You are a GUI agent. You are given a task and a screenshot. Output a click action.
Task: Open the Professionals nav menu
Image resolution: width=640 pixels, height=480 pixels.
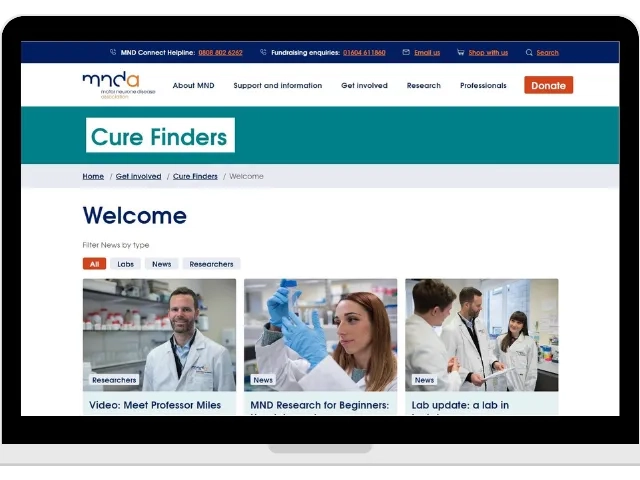[483, 86]
